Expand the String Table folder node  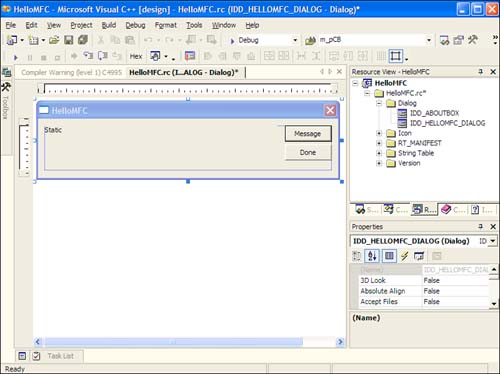379,153
